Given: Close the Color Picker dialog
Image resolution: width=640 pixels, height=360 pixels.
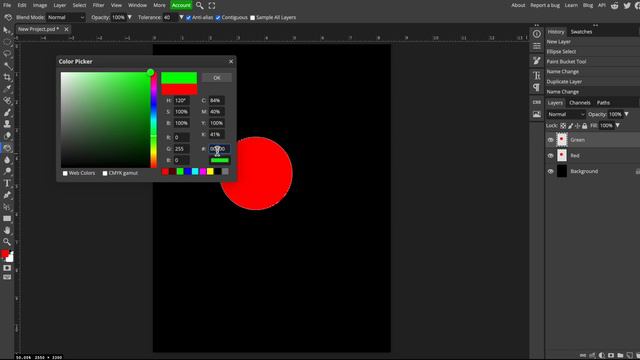Looking at the screenshot, I should click(231, 61).
